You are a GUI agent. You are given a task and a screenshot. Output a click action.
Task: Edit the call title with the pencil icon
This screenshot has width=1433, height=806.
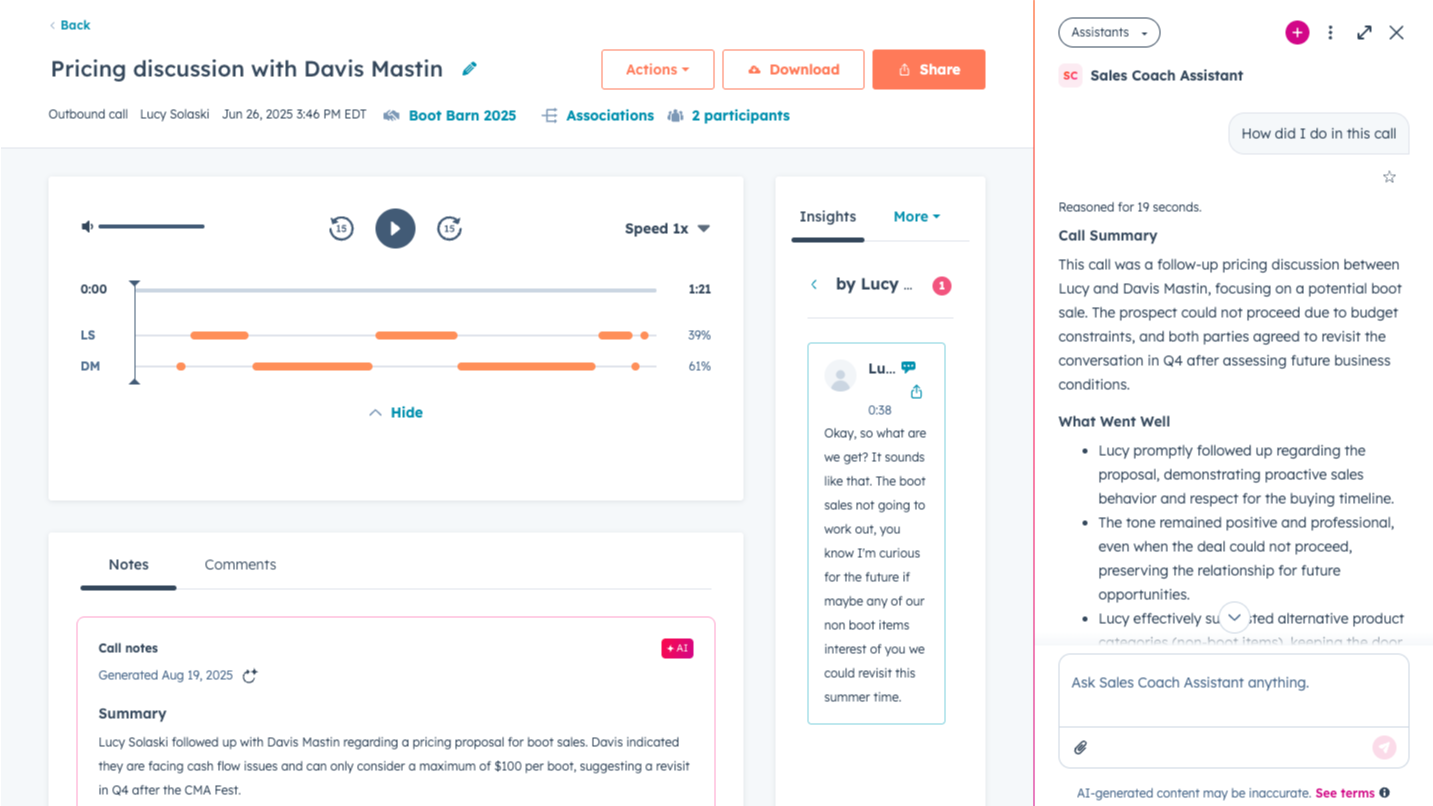(x=467, y=69)
